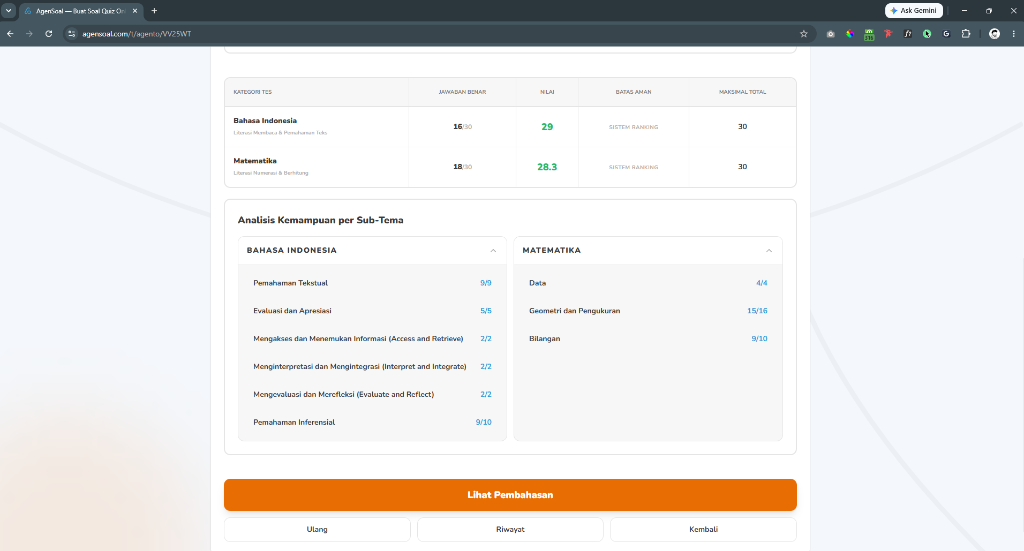
Task: Open the dark 'G' extension icon
Action: [946, 34]
